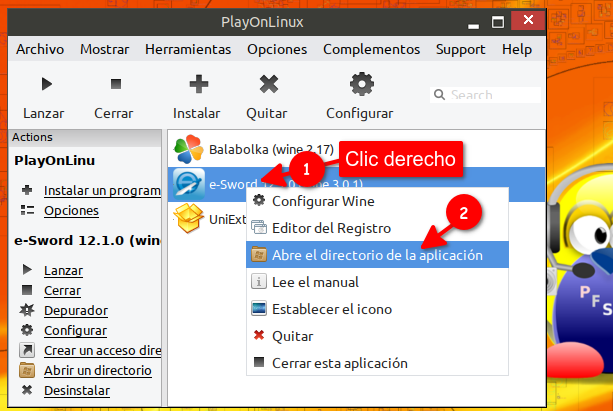The width and height of the screenshot is (613, 411).
Task: Click shortcut arrow icon beside Crear un acceso
Action: 27,350
